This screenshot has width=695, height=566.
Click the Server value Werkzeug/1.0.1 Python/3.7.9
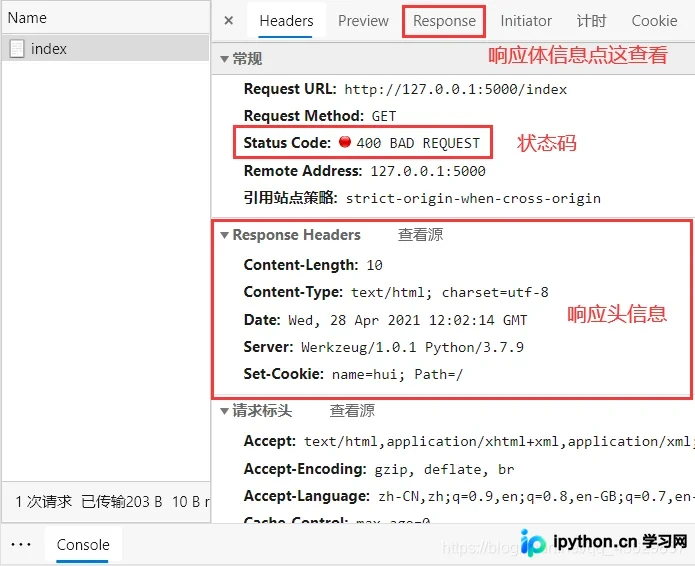[x=412, y=347]
